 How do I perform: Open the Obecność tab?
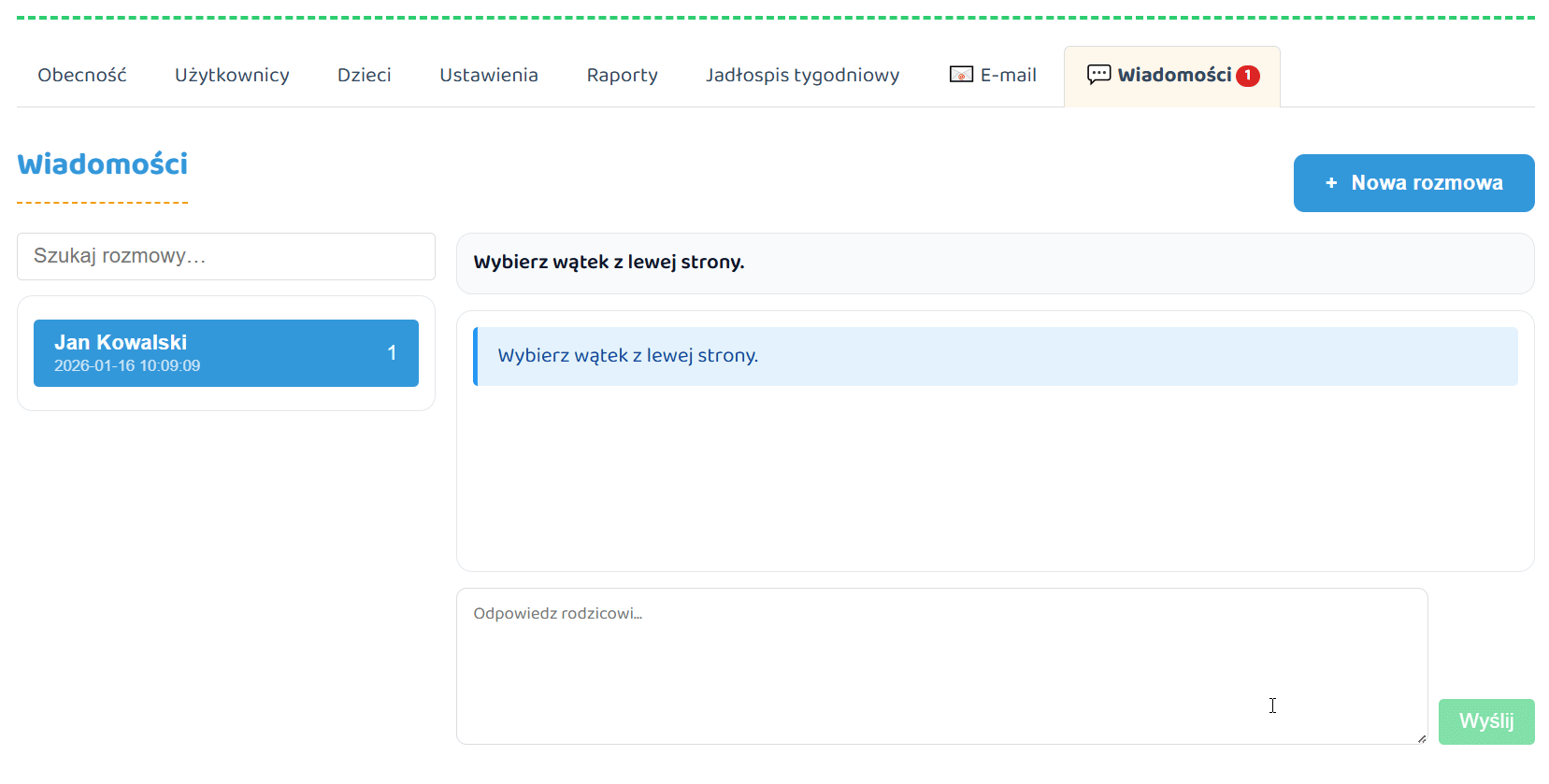tap(82, 76)
